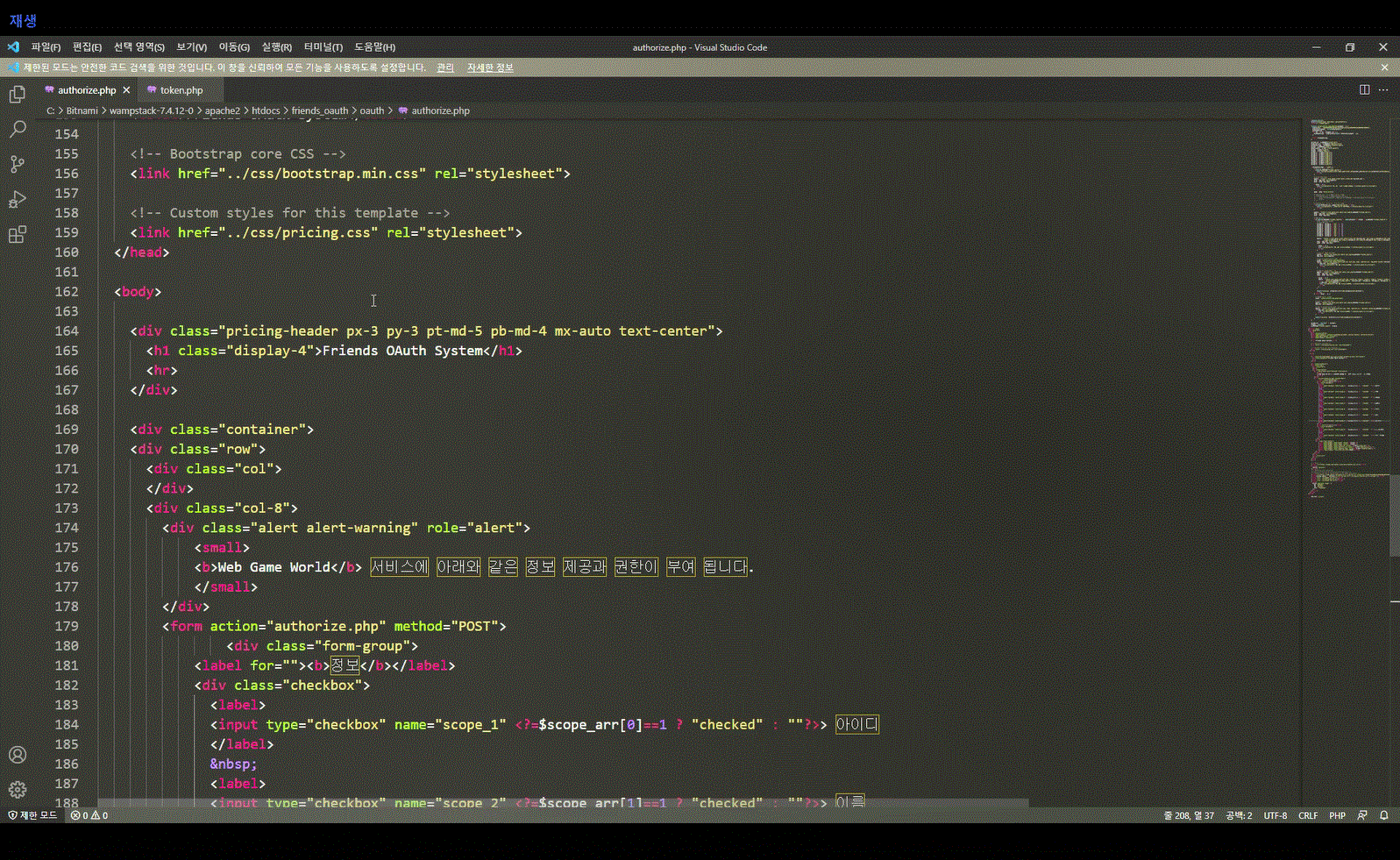This screenshot has height=860, width=1400.
Task: Open the 파일(F) menu
Action: [46, 47]
